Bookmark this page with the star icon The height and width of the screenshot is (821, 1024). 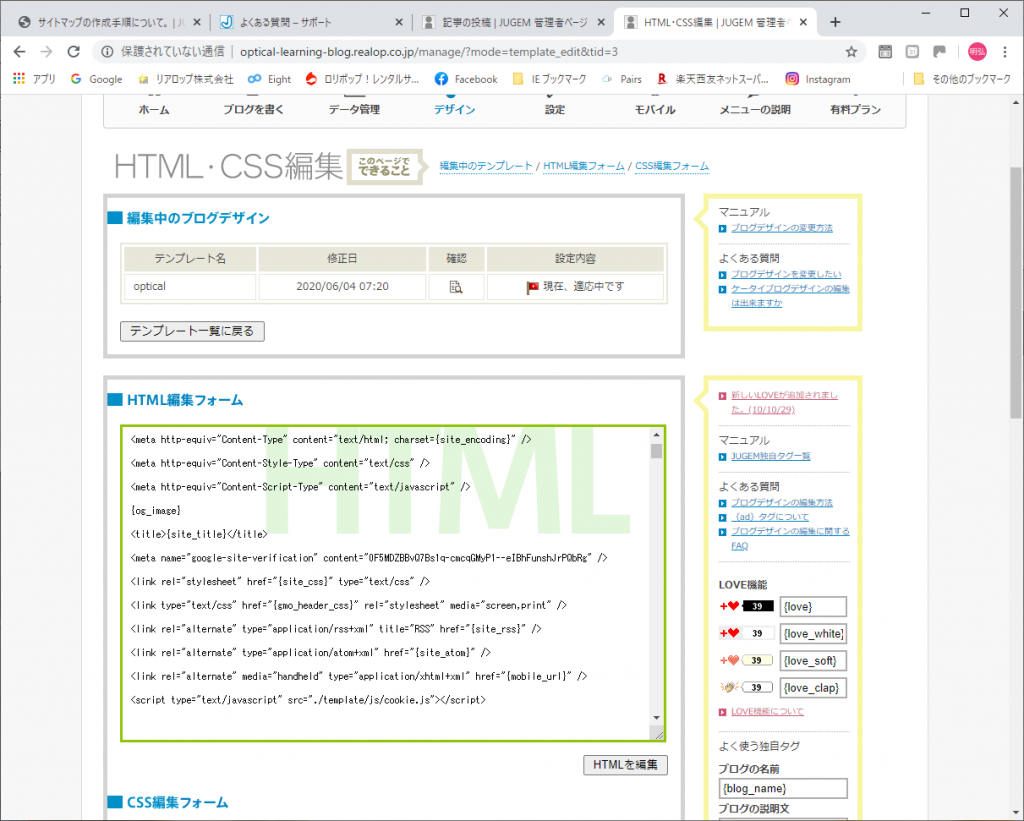[851, 52]
